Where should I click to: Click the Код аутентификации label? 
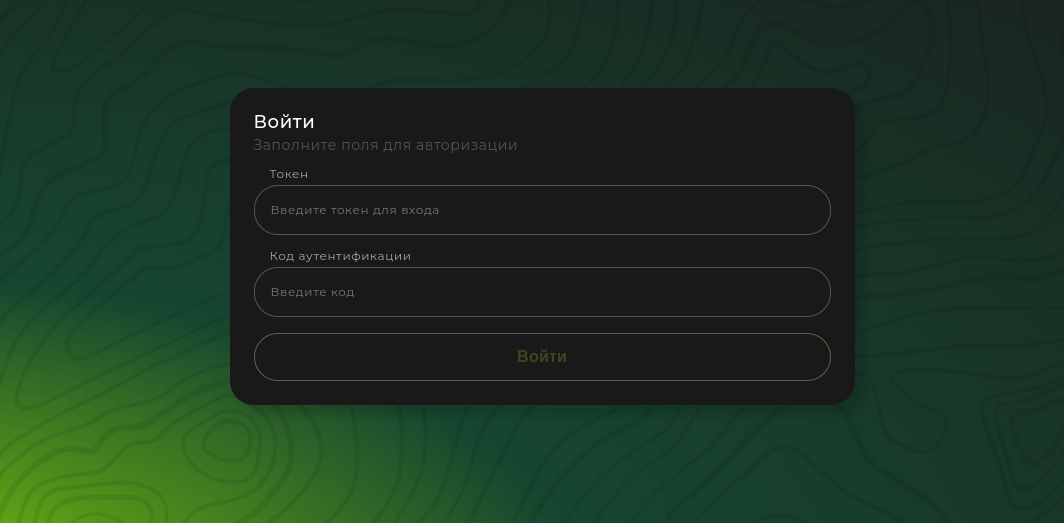coord(340,256)
